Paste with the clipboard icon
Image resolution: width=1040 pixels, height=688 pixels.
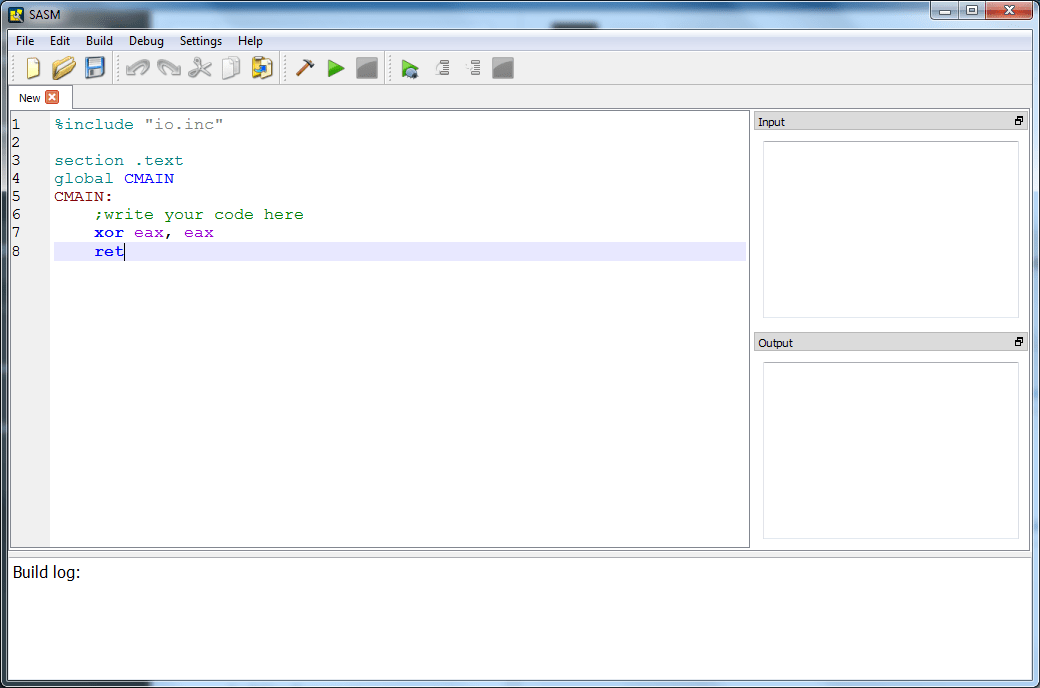click(x=262, y=68)
